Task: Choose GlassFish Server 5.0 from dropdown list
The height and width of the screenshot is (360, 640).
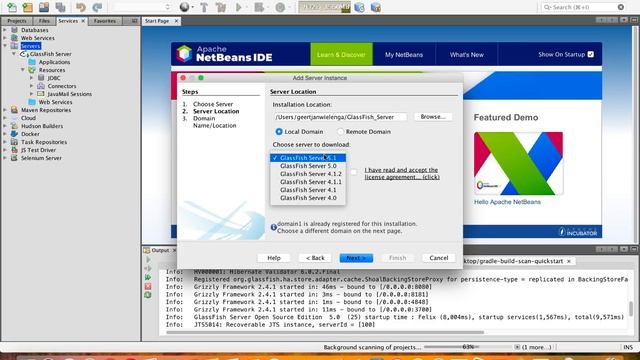Action: pos(308,166)
